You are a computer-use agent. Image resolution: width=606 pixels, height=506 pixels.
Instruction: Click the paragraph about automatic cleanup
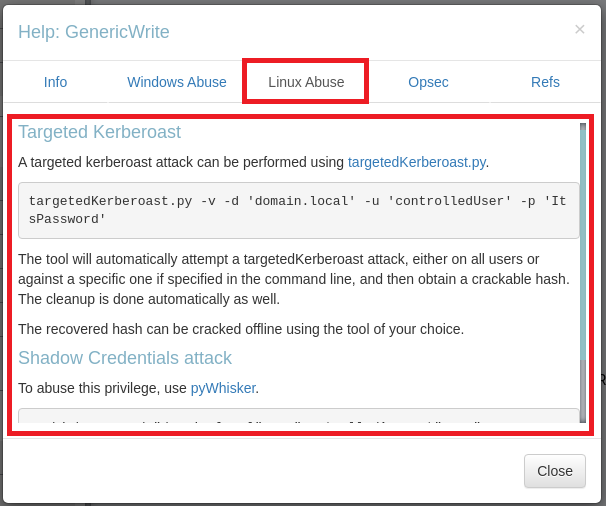point(293,279)
